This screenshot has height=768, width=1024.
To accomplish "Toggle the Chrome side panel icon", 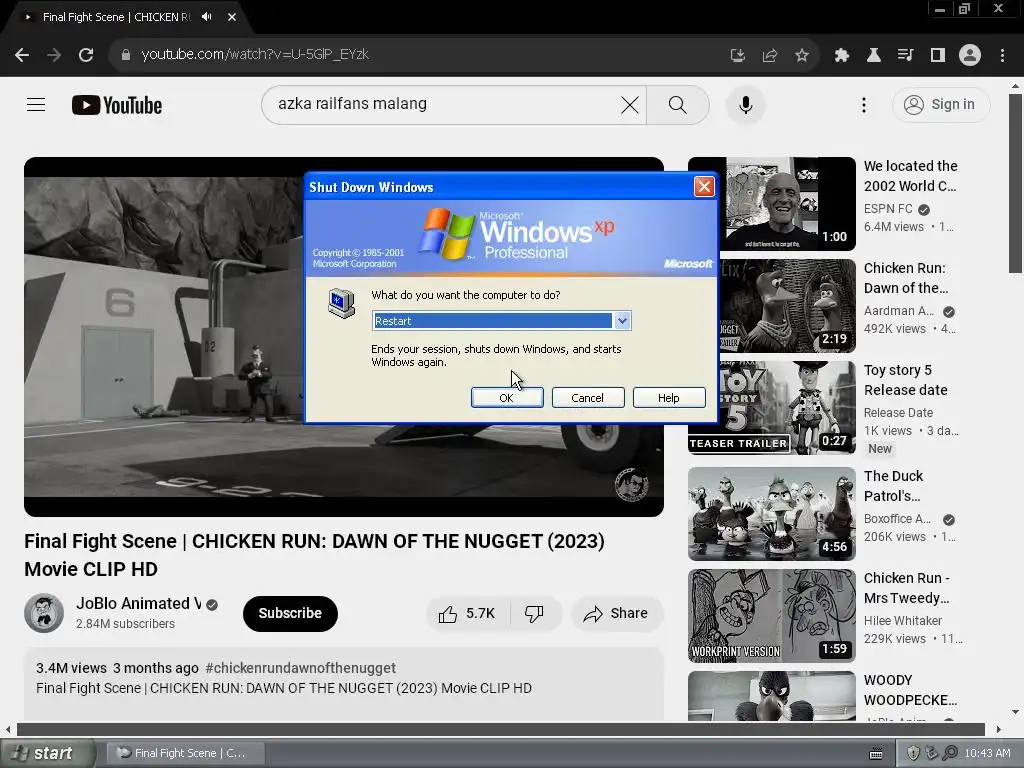I will (x=938, y=56).
